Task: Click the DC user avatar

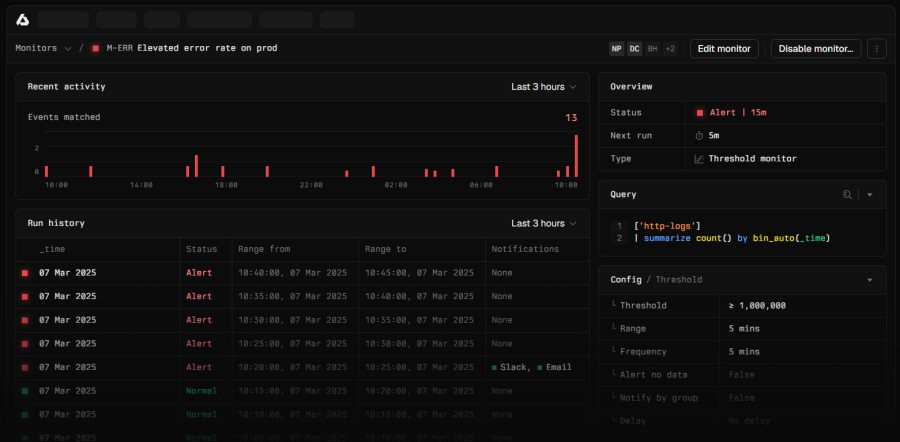Action: [x=634, y=49]
